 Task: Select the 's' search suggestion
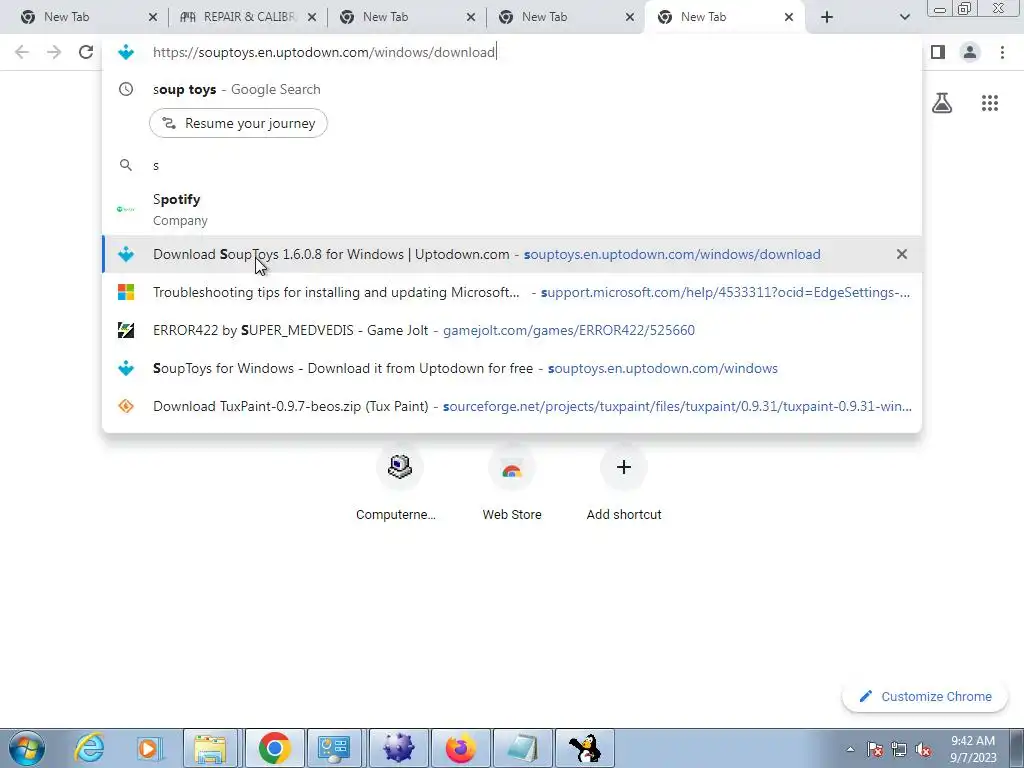[x=512, y=165]
